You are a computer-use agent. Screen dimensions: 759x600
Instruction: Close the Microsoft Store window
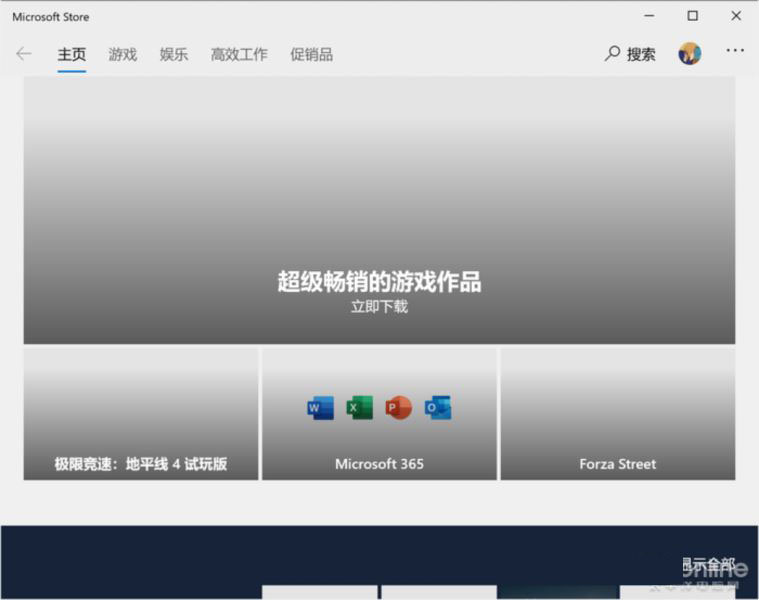(736, 16)
